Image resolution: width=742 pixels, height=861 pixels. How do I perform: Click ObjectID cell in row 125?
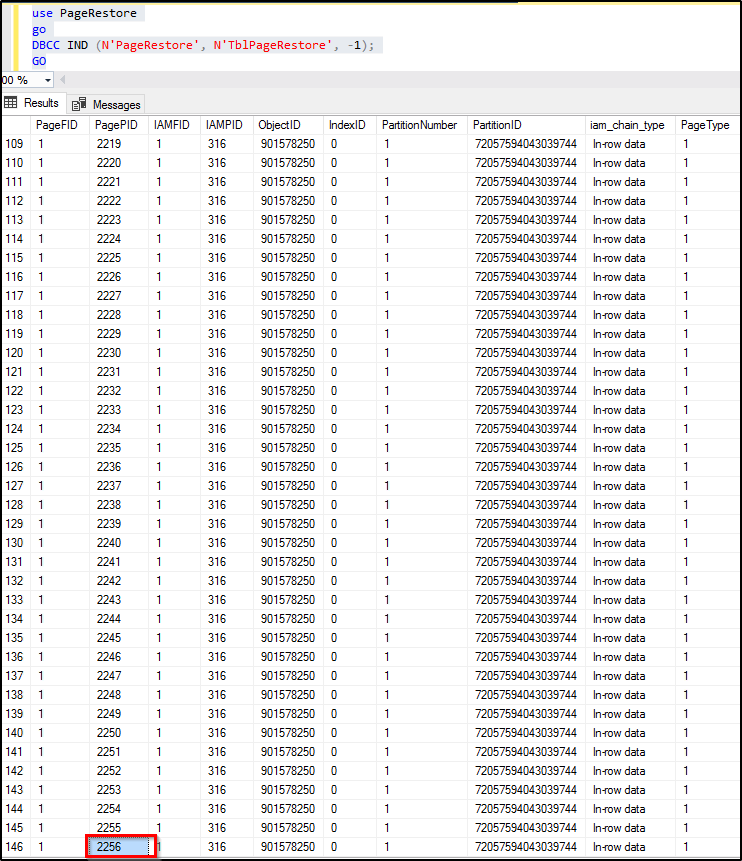click(x=288, y=448)
